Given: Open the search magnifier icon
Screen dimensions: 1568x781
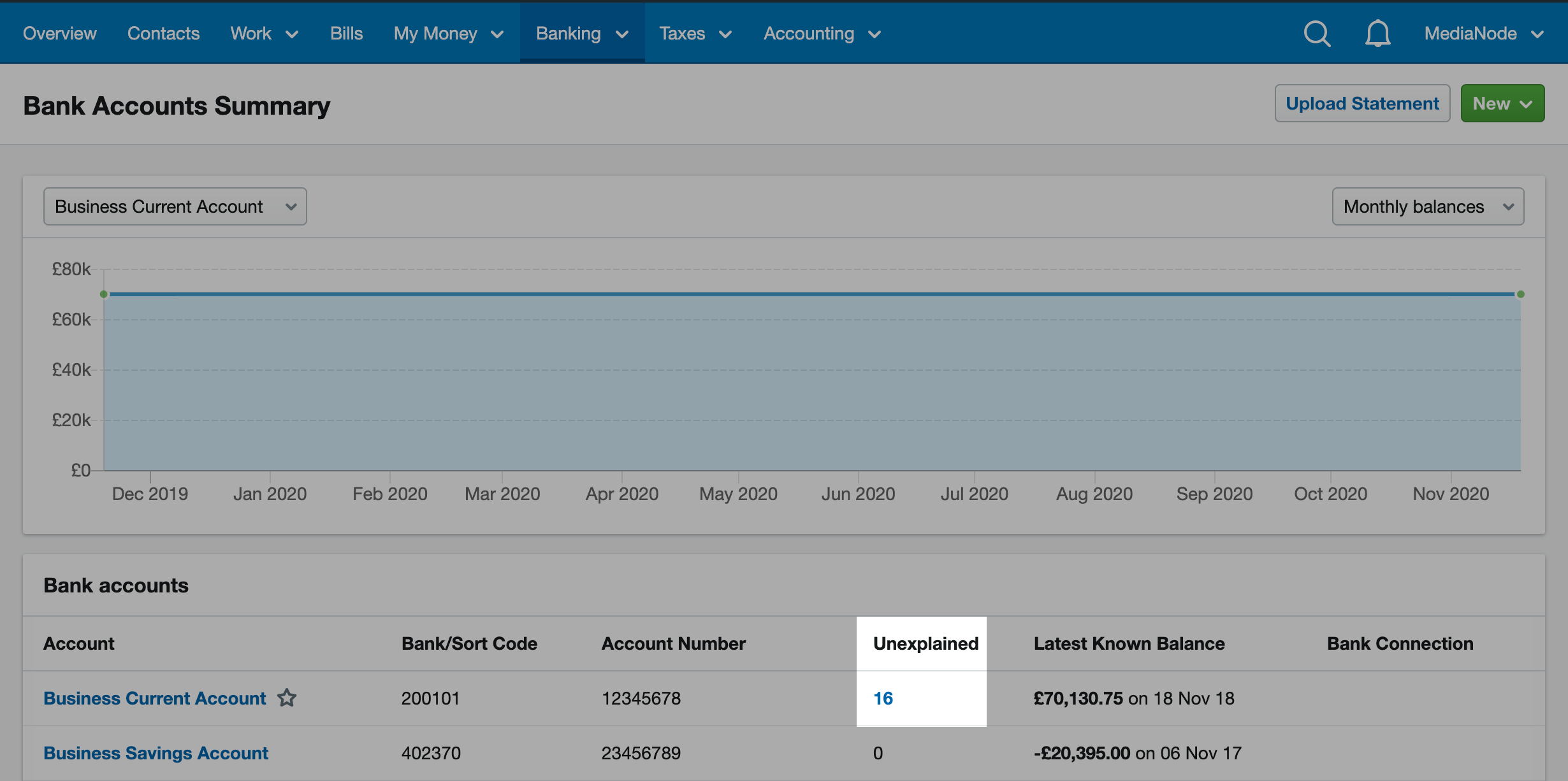Looking at the screenshot, I should [x=1317, y=34].
